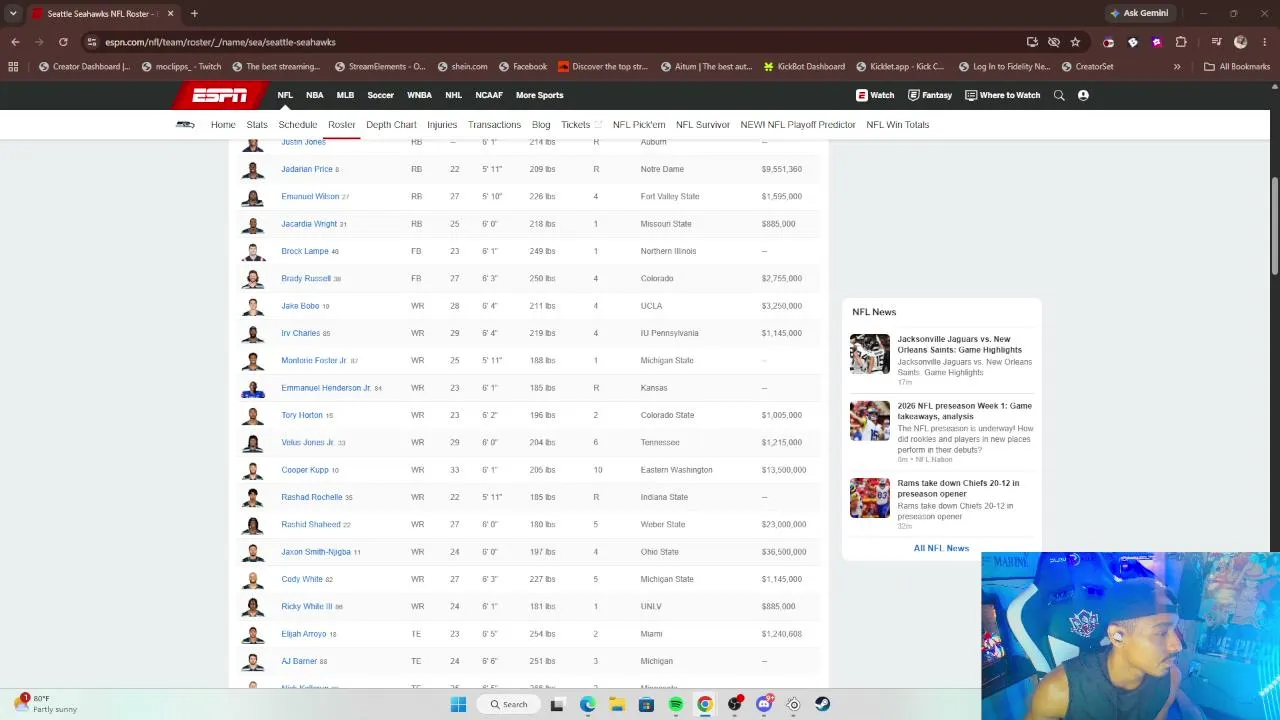The image size is (1280, 720).
Task: Open the Chrome apps grid in bookmarks bar
Action: point(13,67)
